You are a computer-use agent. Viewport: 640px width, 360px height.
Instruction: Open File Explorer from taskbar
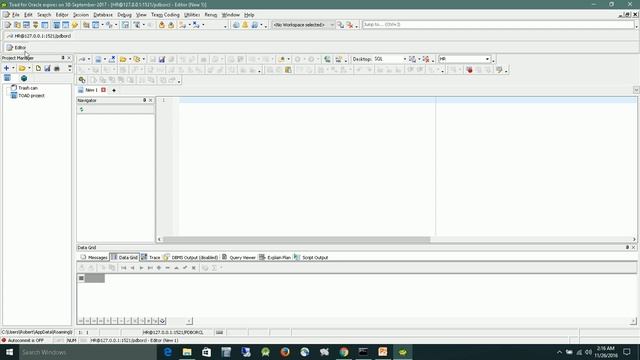pyautogui.click(x=187, y=352)
